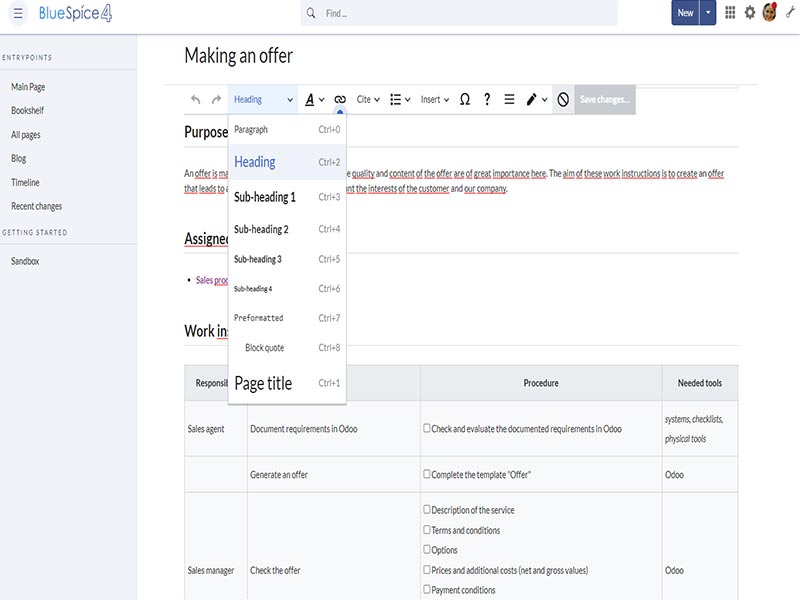Choose 'Sub-heading 1' from format menu

coord(265,197)
